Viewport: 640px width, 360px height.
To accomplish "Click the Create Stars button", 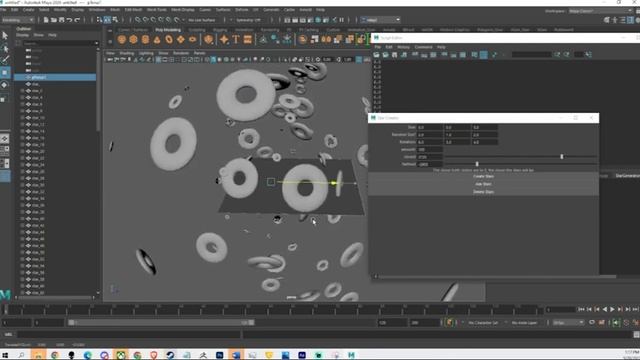I will [484, 176].
